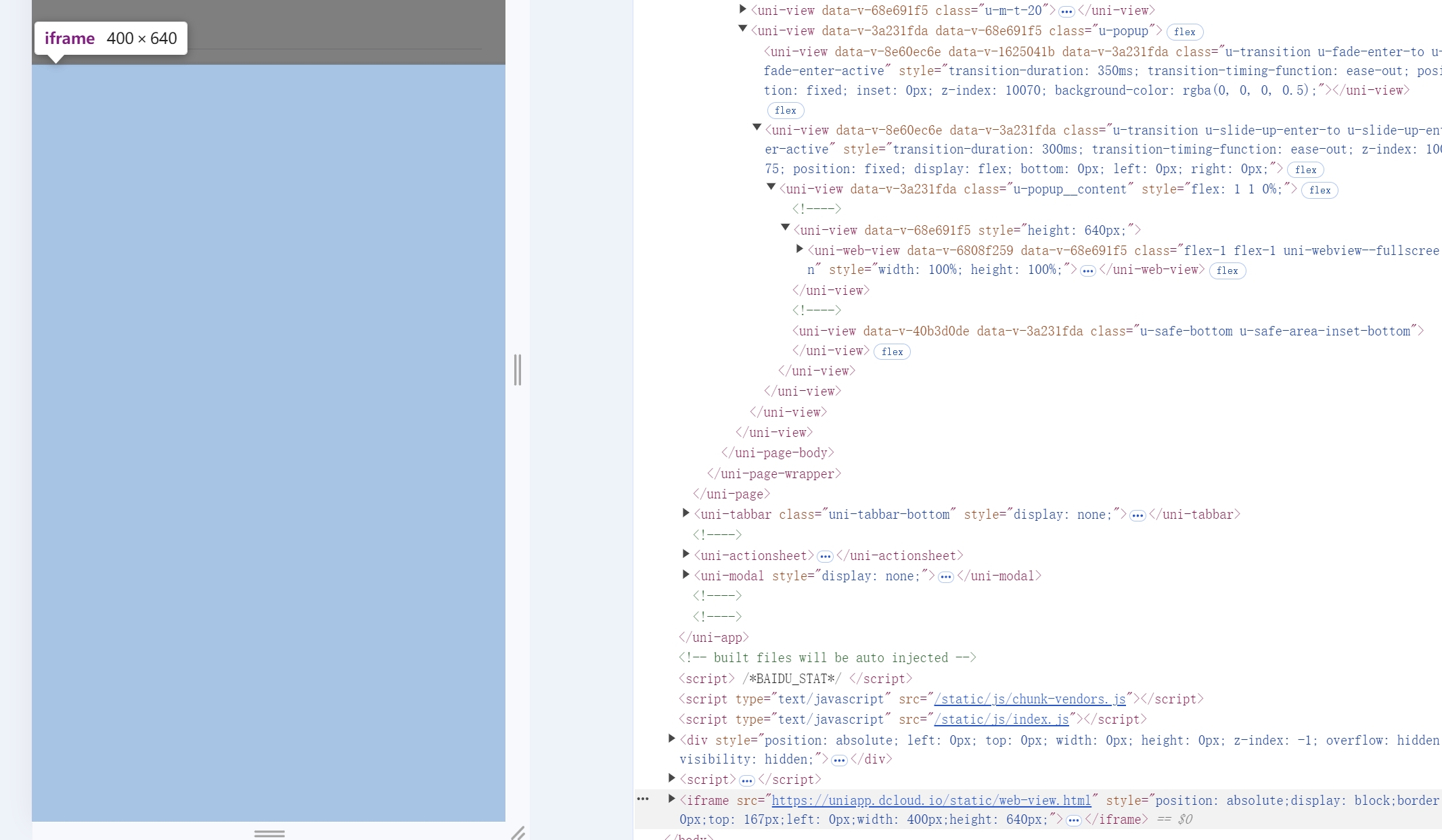Open the uniapp.dcloud.io web-view.html link
Image resolution: width=1442 pixels, height=840 pixels.
pyautogui.click(x=931, y=800)
